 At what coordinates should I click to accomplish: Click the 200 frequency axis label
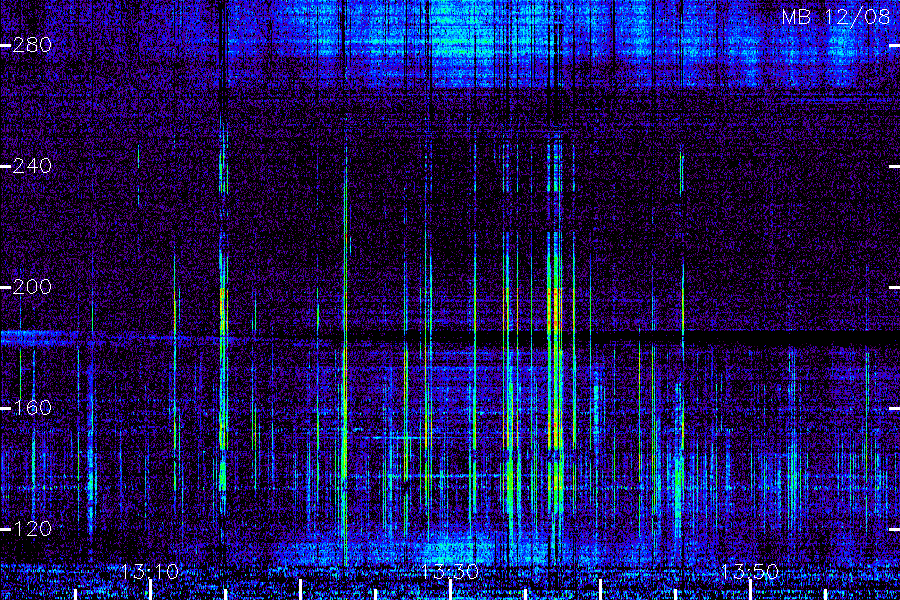click(32, 287)
